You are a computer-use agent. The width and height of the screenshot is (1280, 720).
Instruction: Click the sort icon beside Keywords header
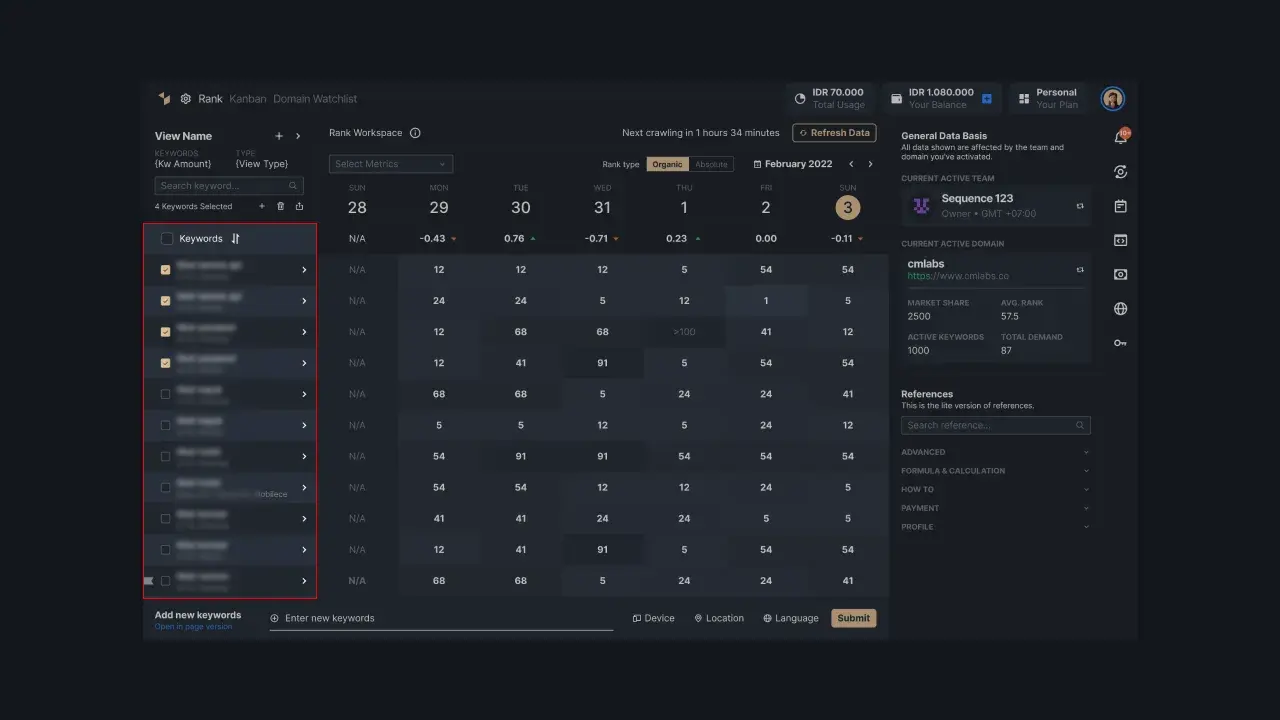(x=236, y=239)
